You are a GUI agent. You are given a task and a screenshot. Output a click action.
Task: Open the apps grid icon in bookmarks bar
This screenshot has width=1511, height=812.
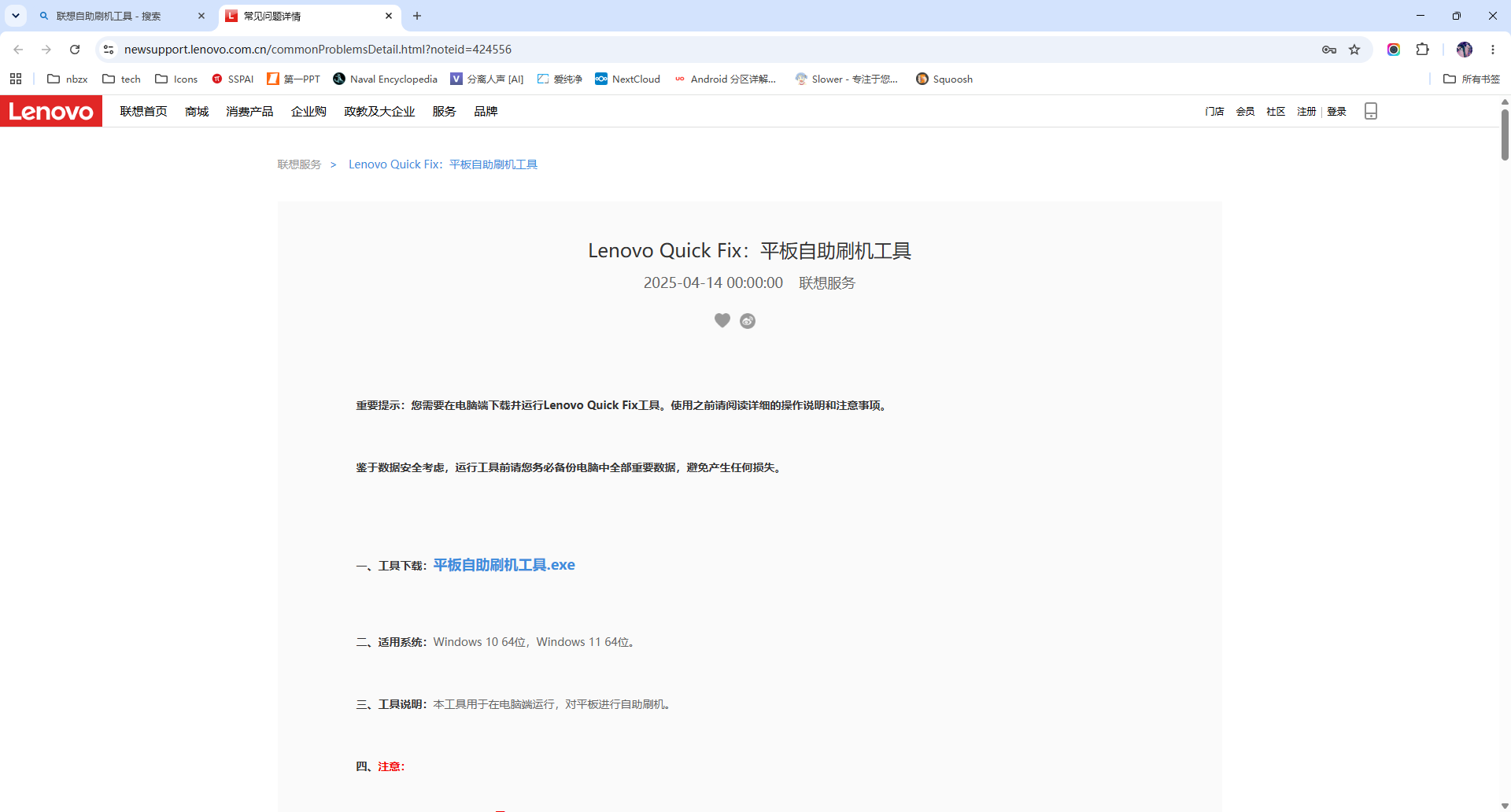pyautogui.click(x=16, y=79)
